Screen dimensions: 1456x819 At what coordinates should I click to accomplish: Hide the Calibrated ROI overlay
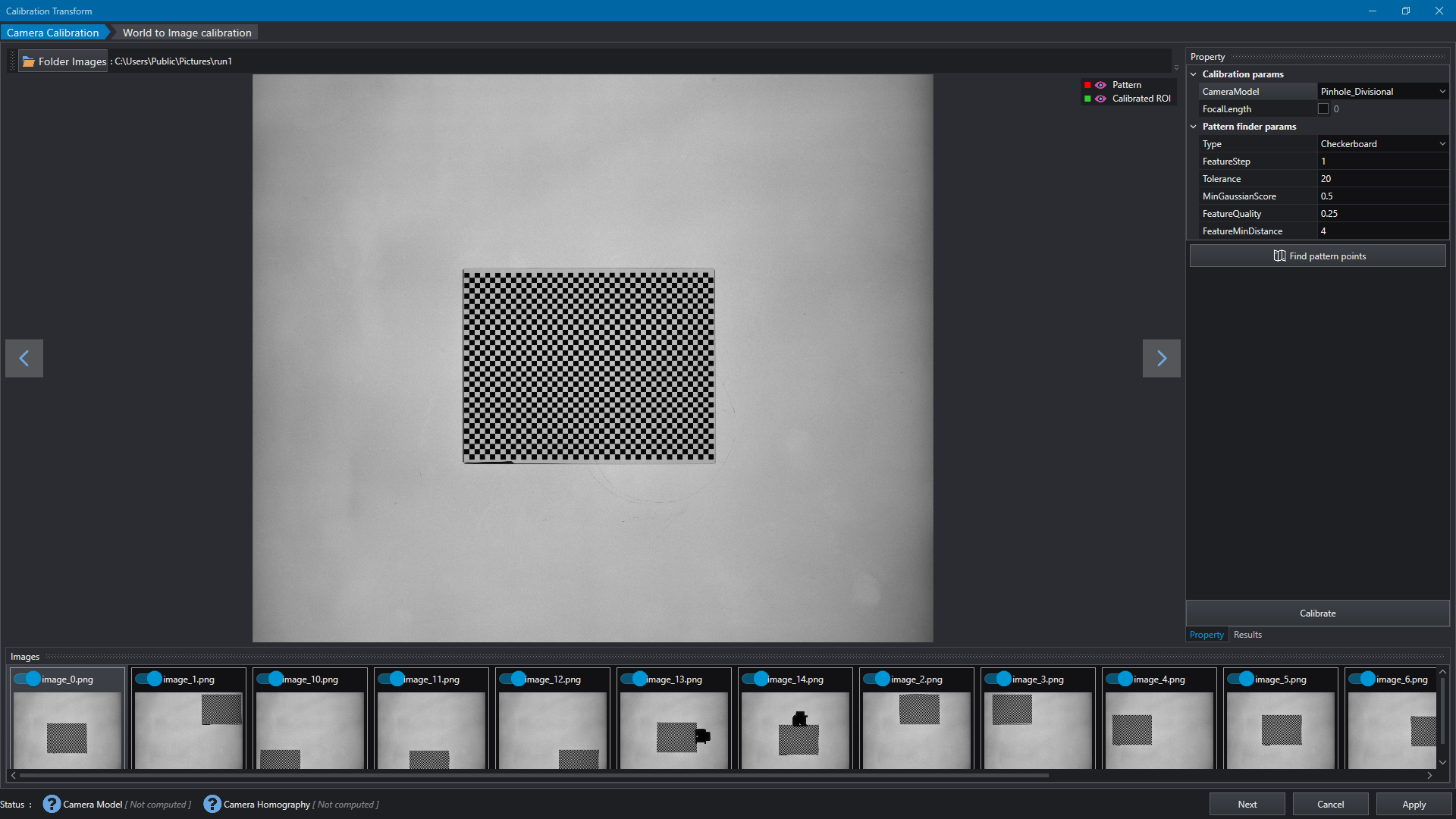point(1101,99)
